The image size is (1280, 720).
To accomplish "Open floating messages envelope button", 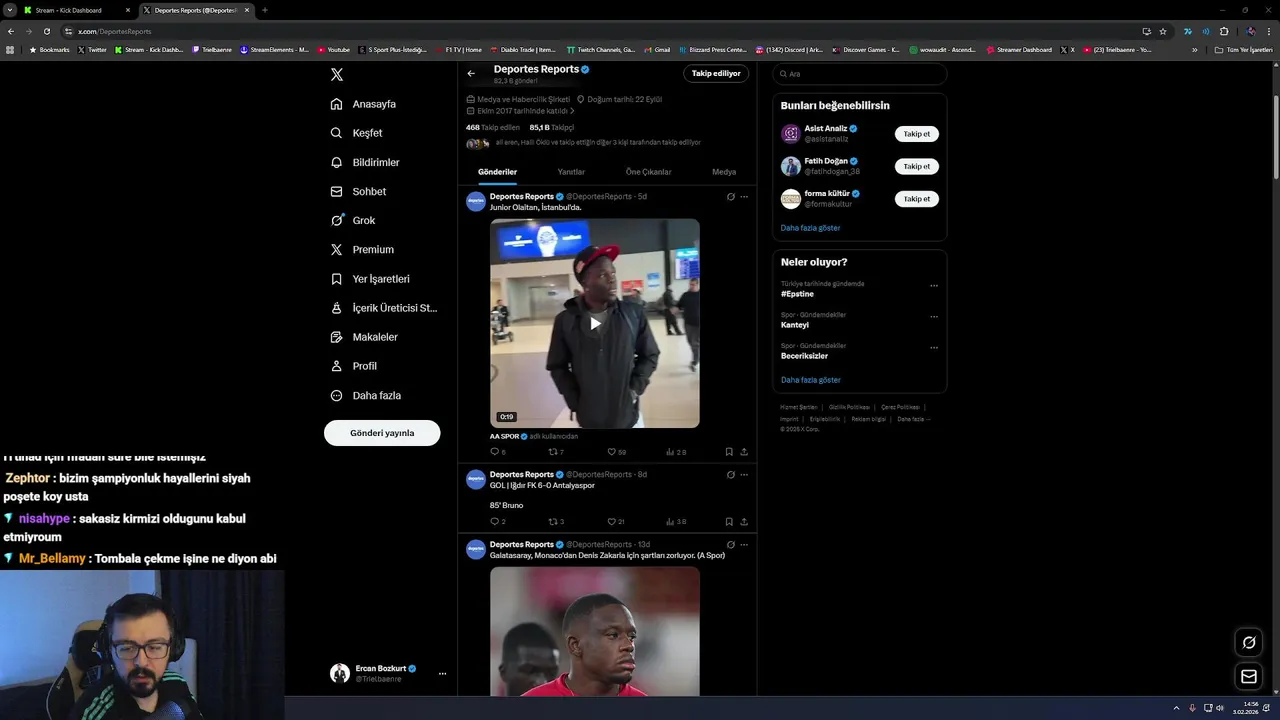I will coord(1248,677).
